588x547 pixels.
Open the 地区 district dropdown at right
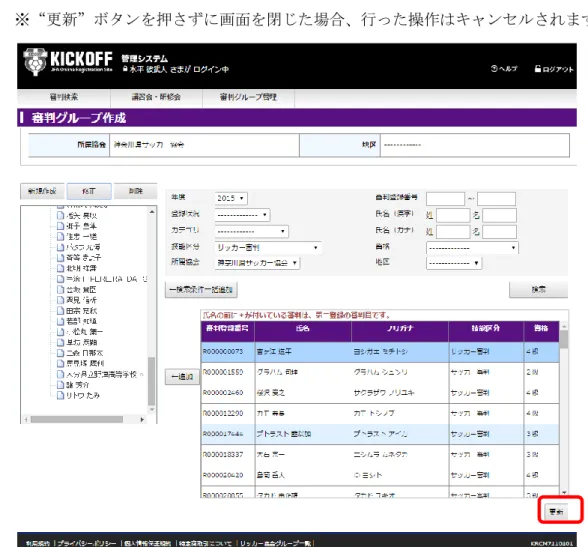coord(454,263)
